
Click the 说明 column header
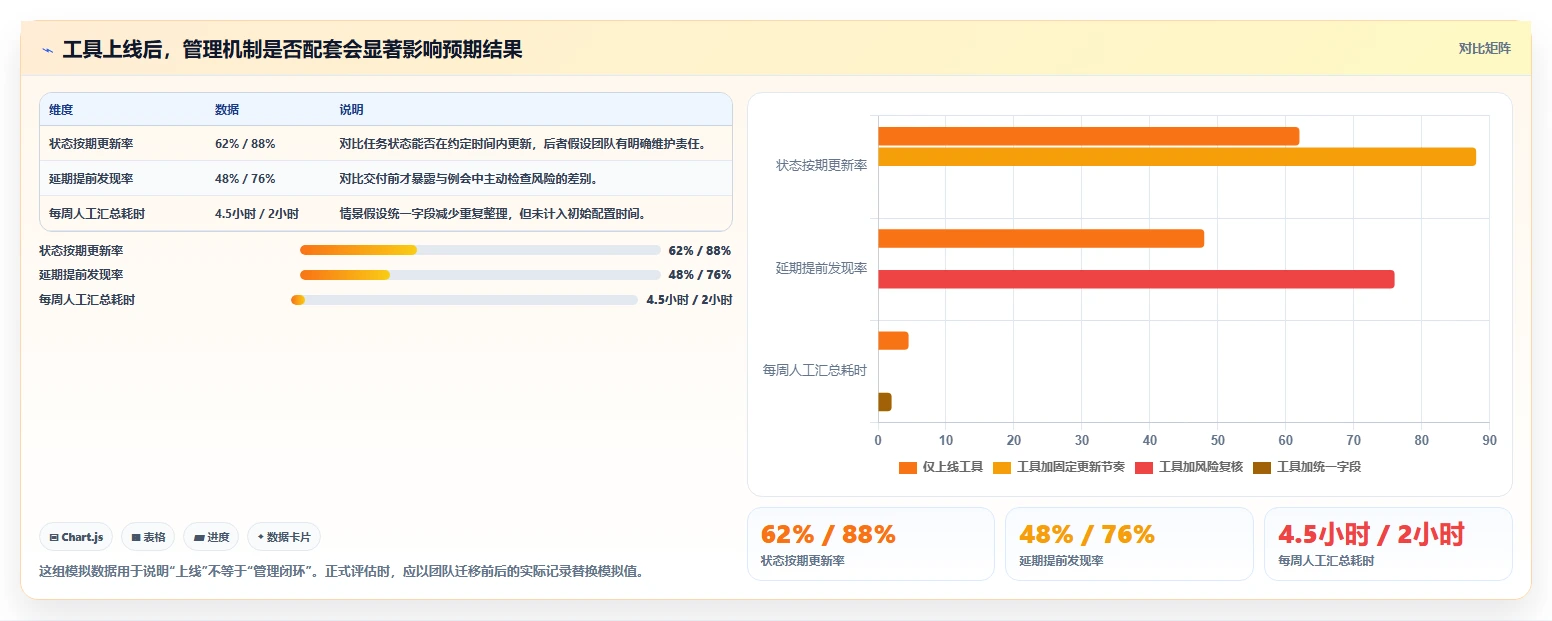351,110
